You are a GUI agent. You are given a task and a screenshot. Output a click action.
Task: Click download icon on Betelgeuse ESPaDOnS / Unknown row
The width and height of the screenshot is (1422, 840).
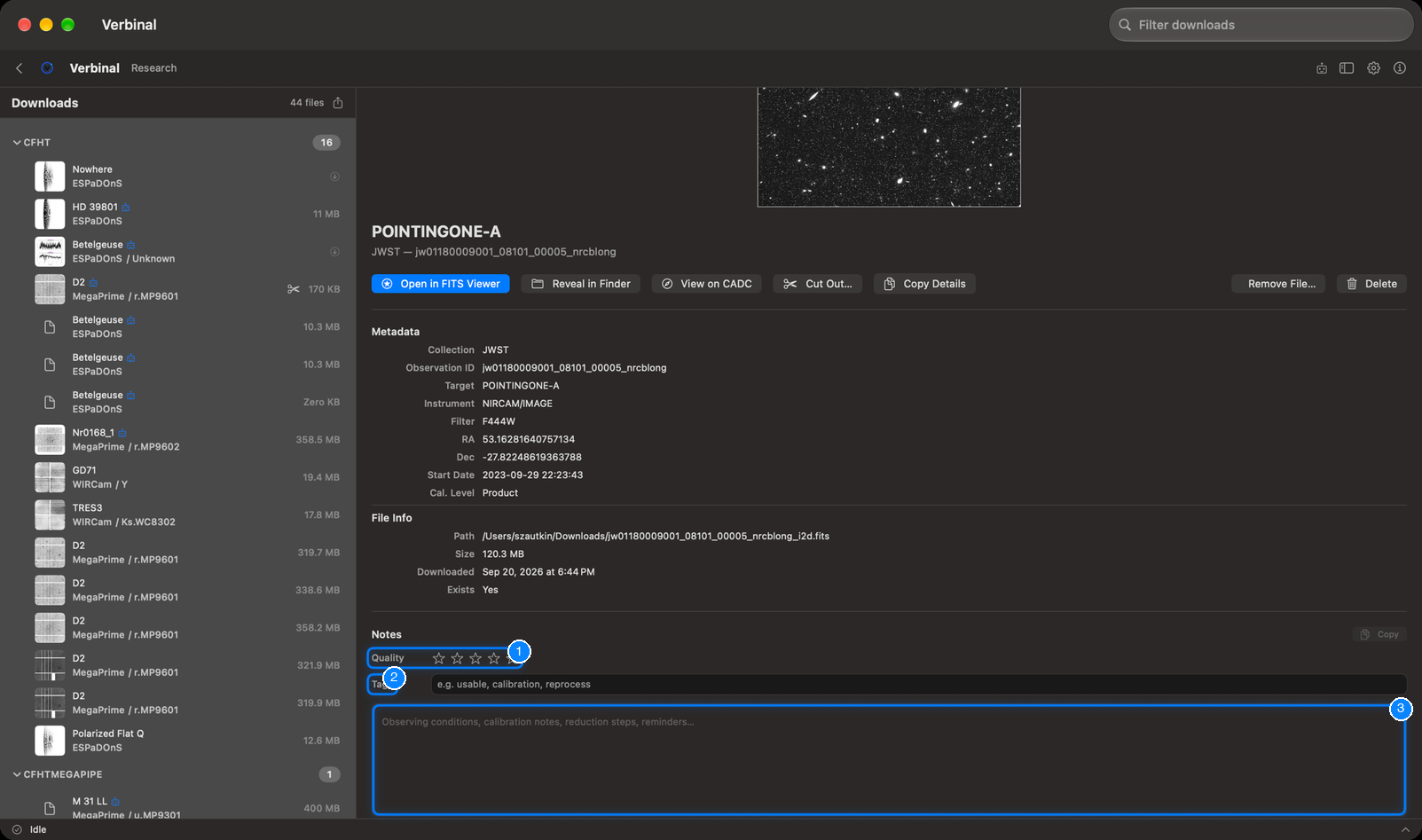[334, 252]
